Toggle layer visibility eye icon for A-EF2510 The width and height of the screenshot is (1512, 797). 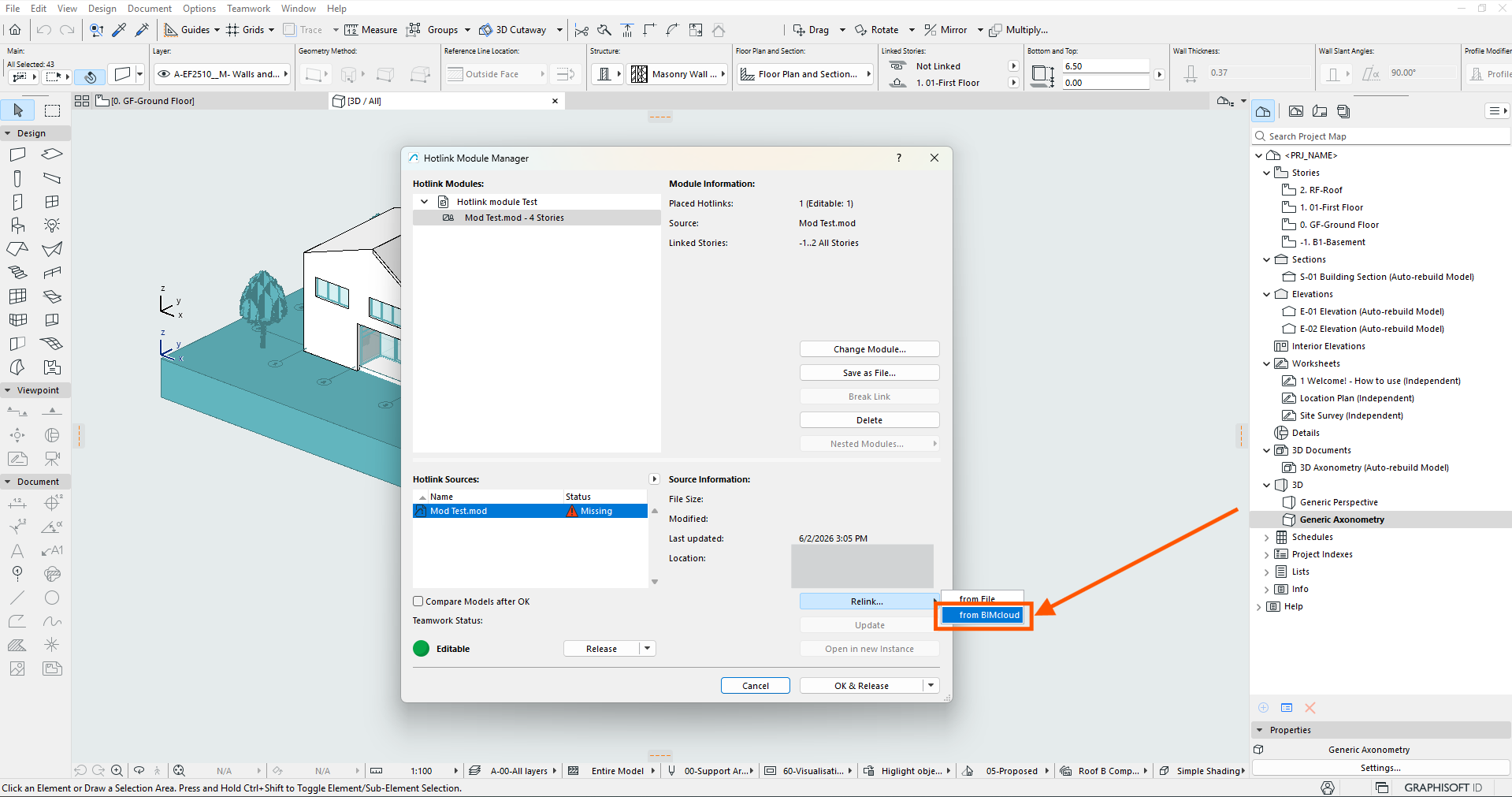(x=164, y=74)
